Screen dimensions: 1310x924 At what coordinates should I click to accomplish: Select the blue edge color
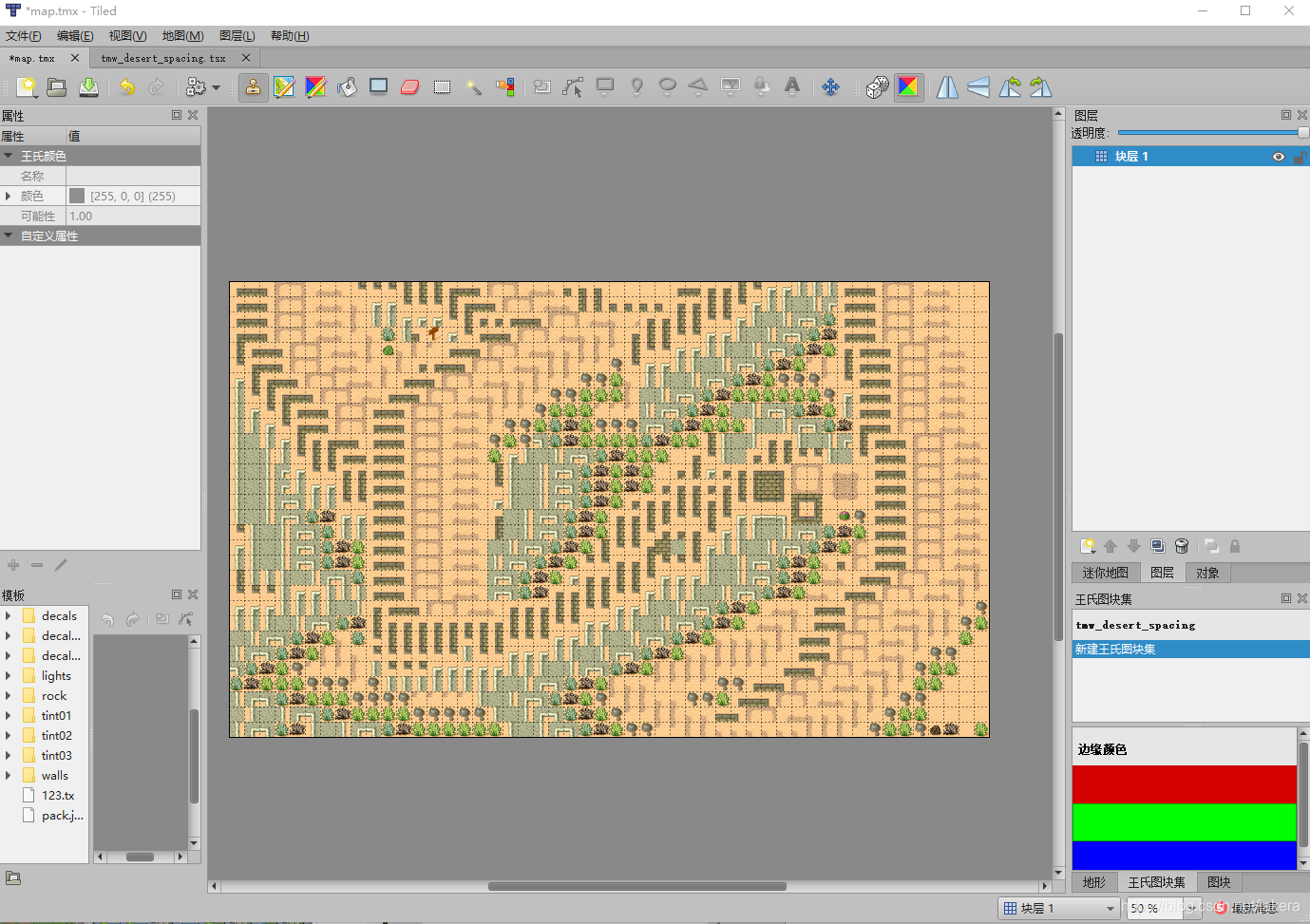tap(1184, 855)
